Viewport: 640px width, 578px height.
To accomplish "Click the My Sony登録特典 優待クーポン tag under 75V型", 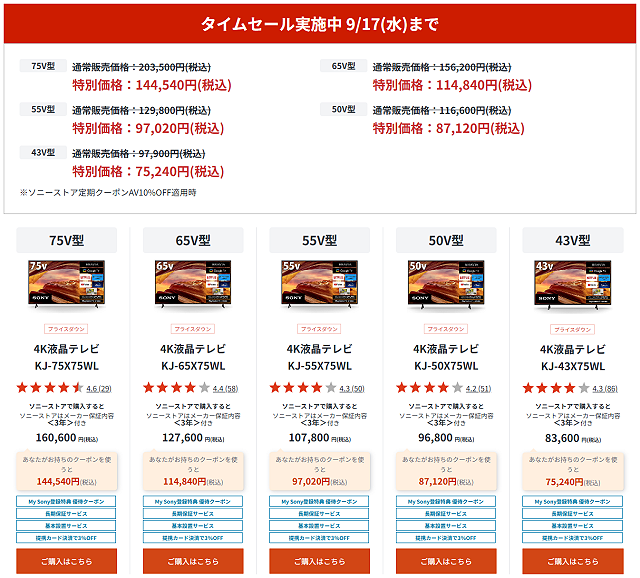I will tap(66, 501).
